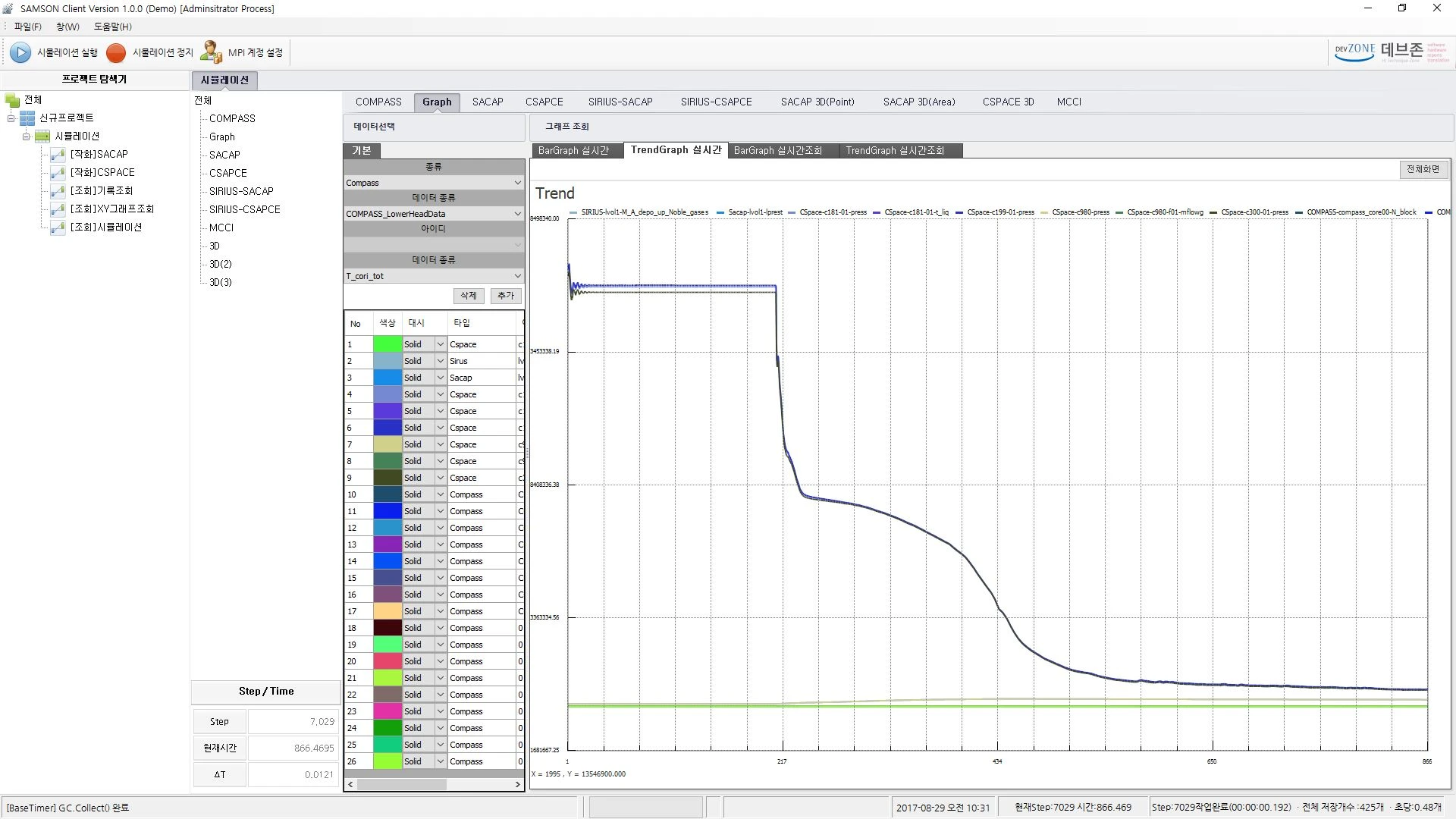The width and height of the screenshot is (1456, 819).
Task: Click the 신규프로젝트 project icon
Action: (x=27, y=118)
